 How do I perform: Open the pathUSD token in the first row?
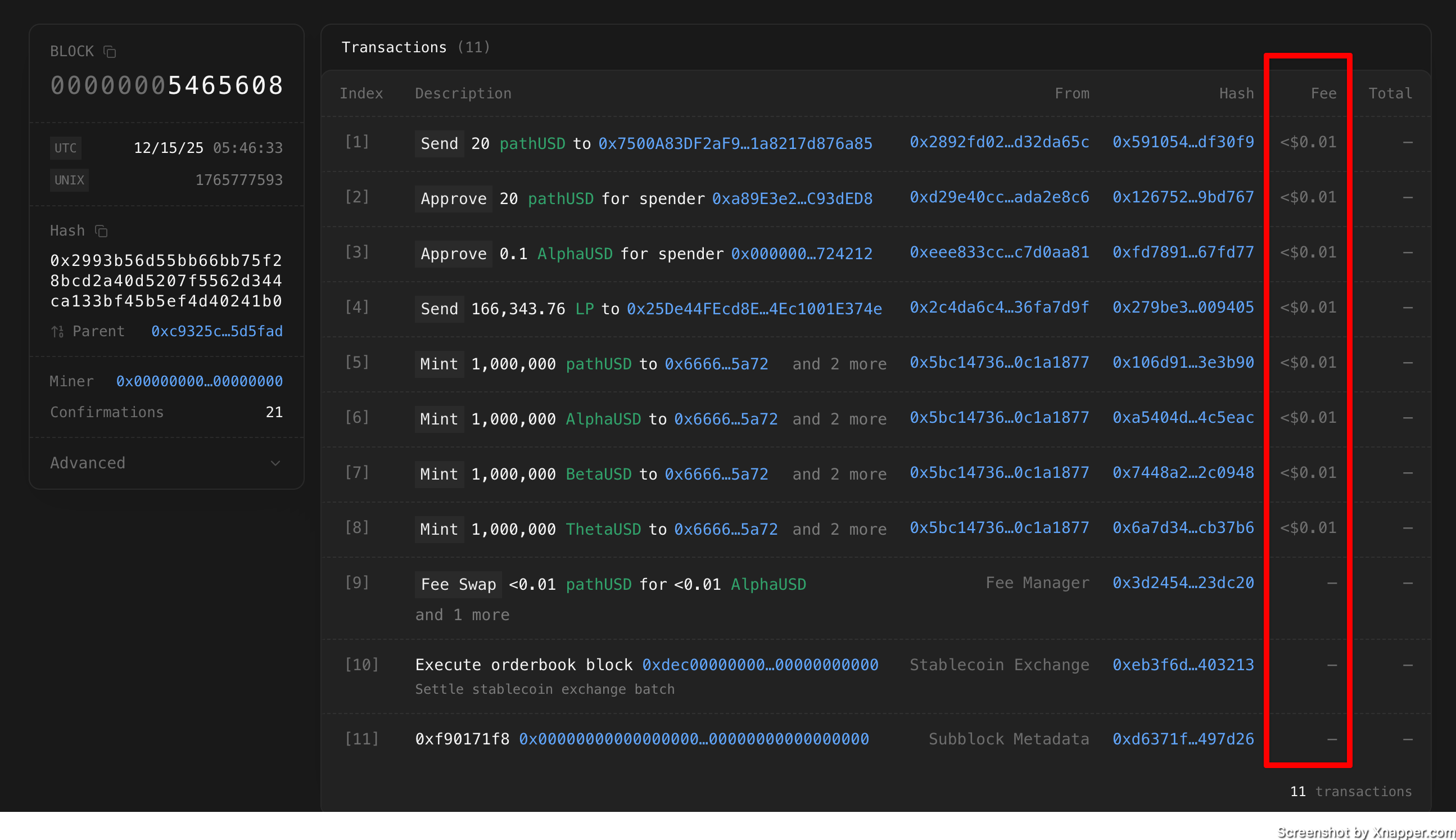(x=532, y=143)
